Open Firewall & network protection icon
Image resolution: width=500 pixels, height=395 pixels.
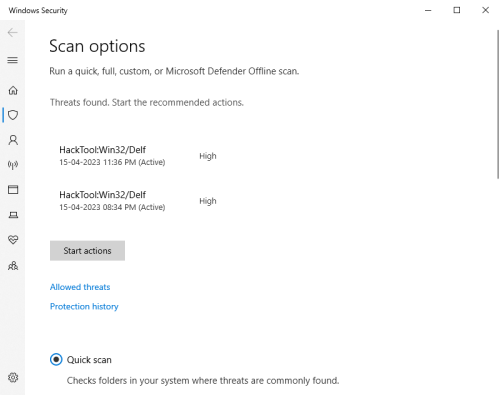pyautogui.click(x=13, y=165)
